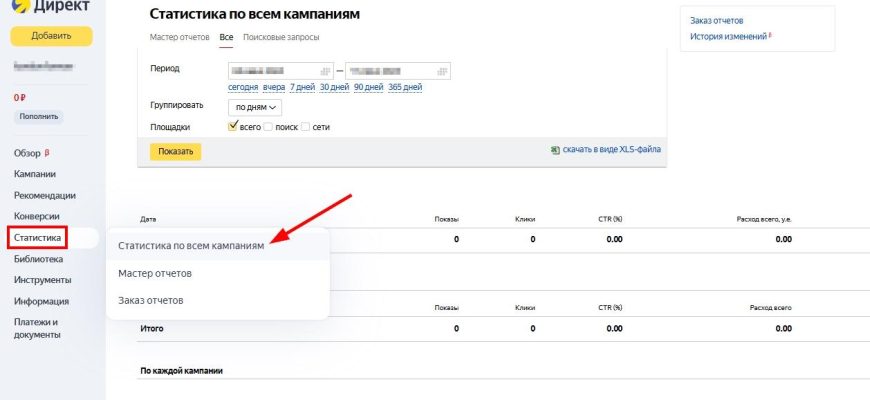Toggle the 'всего' platforms checkbox
Viewport: 870px width, 400px height.
233,127
